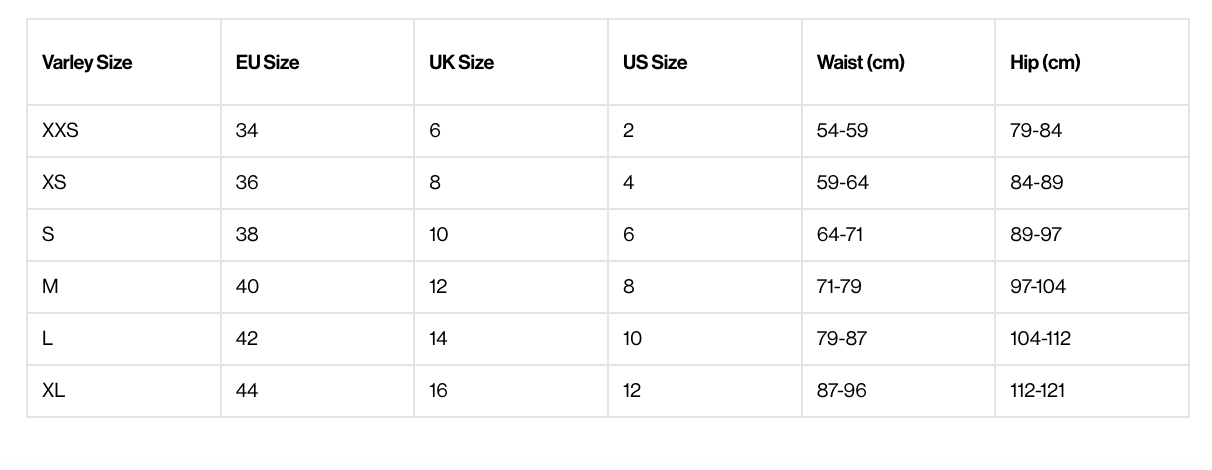Click EU size 44 cell

(247, 391)
